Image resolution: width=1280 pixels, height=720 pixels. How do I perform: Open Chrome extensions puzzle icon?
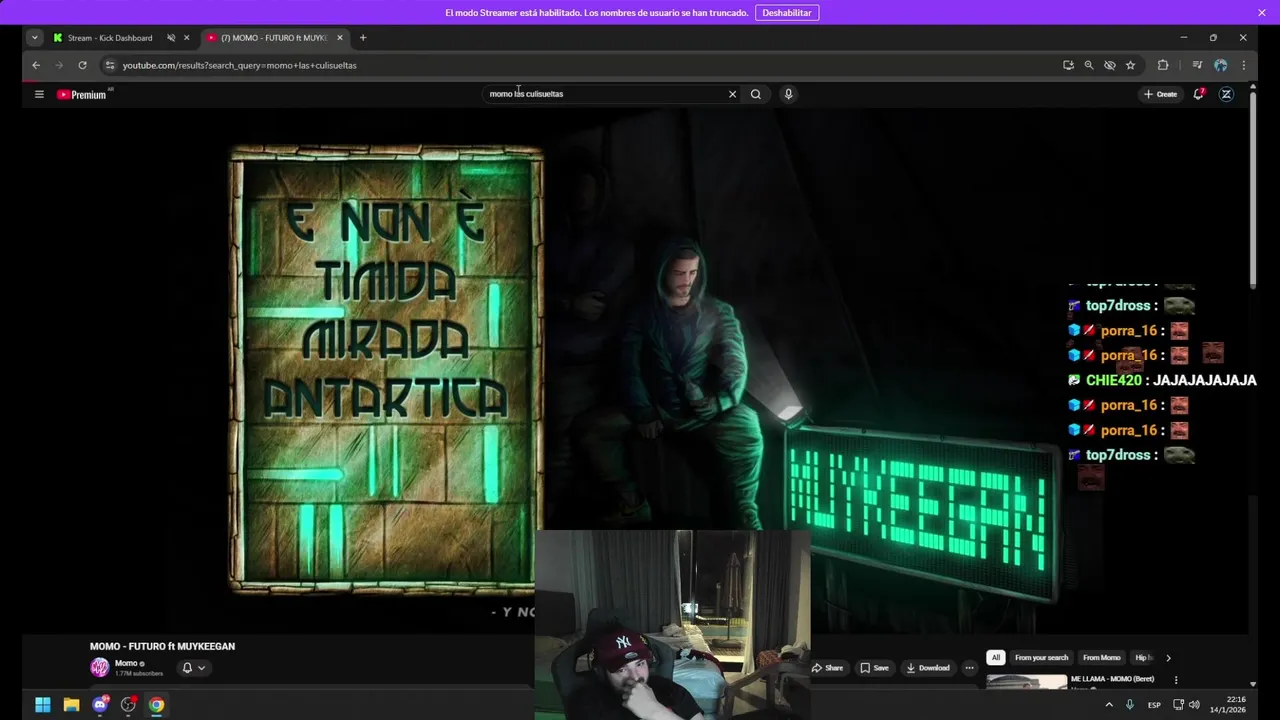(1162, 65)
